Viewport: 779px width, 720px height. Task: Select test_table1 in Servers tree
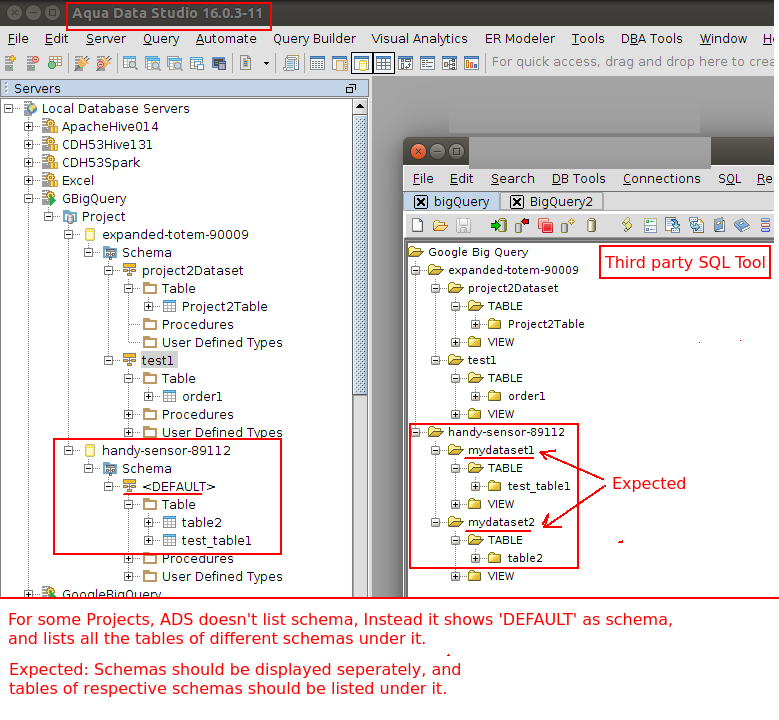(216, 541)
